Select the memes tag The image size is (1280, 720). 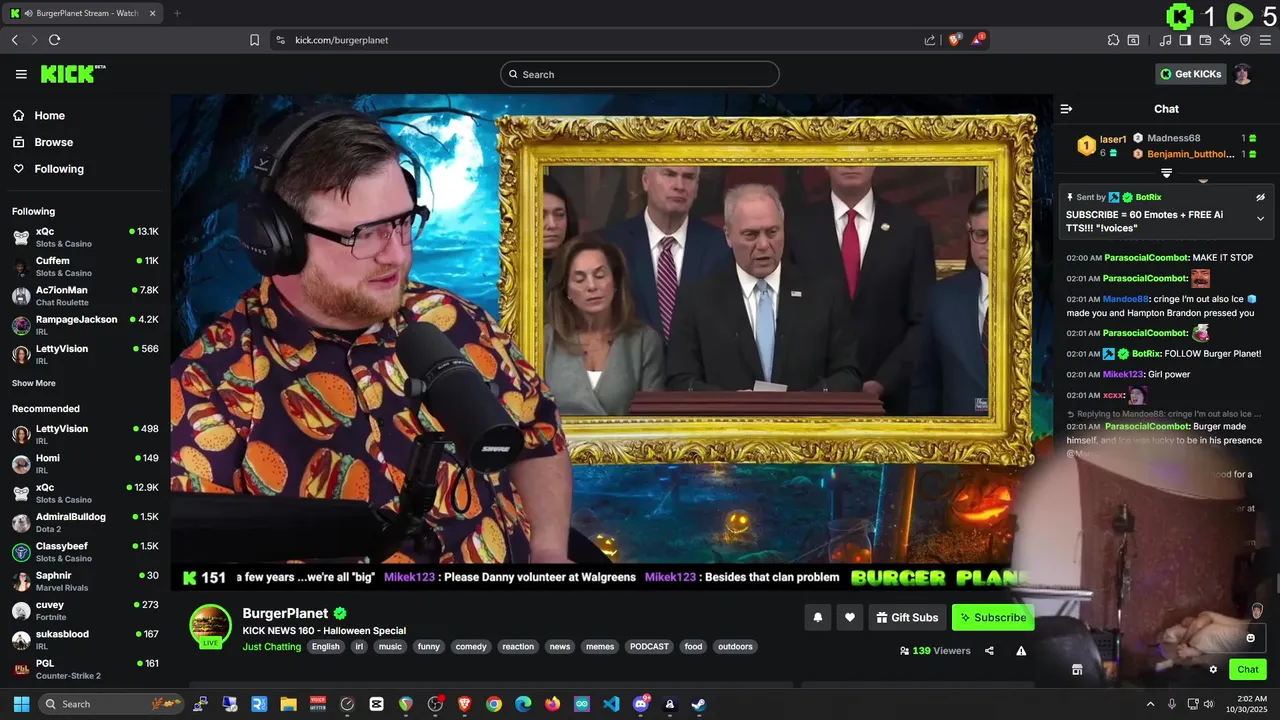click(600, 647)
